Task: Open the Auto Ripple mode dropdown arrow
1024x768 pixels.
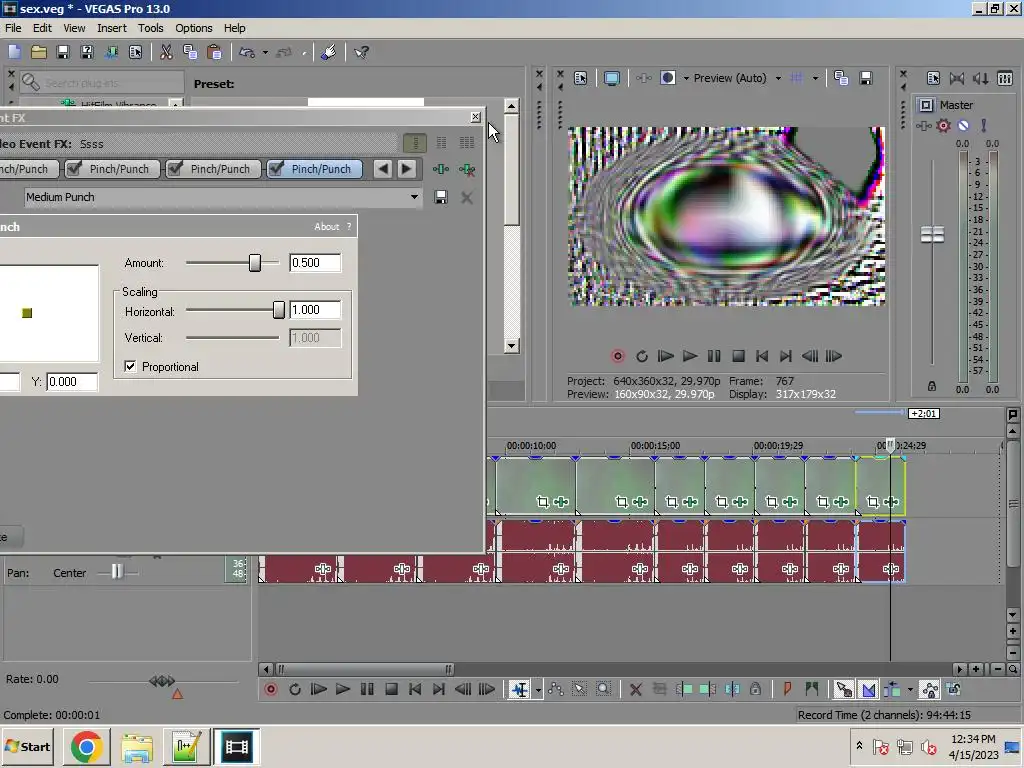Action: point(910,690)
